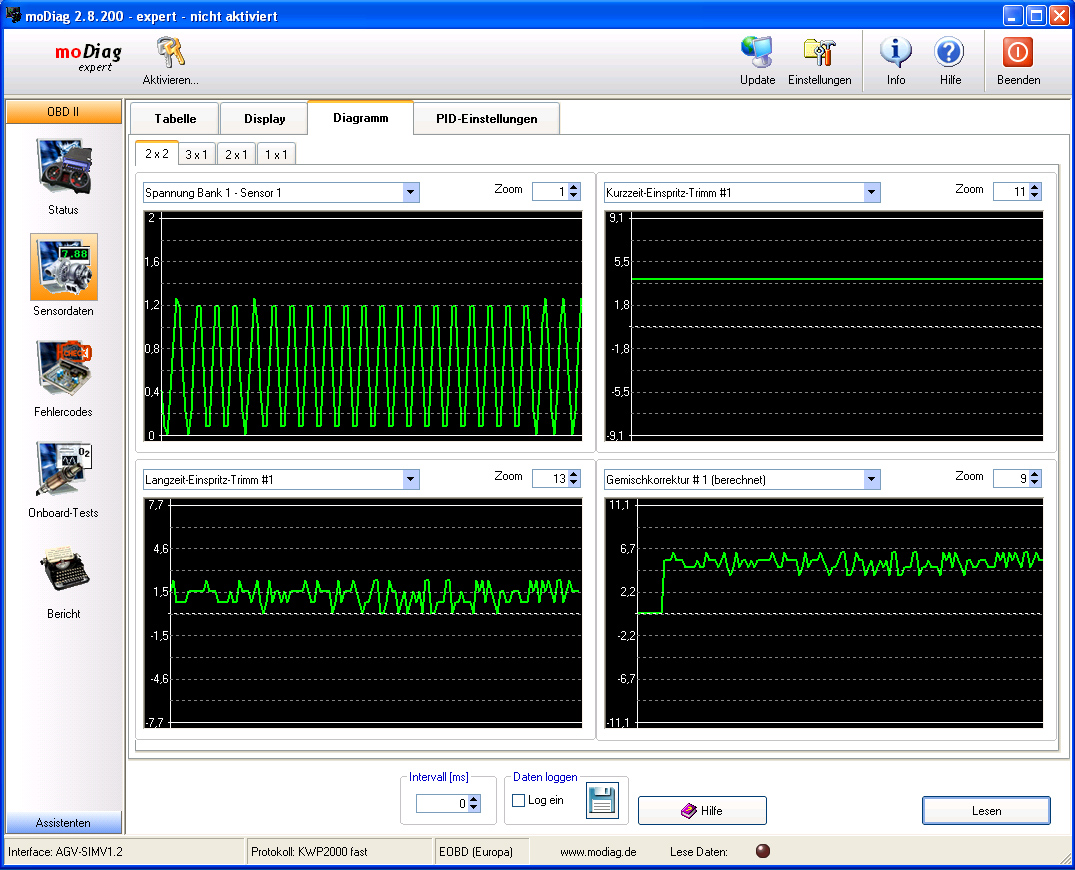
Task: Open Einstellungen settings icon
Action: pyautogui.click(x=819, y=54)
